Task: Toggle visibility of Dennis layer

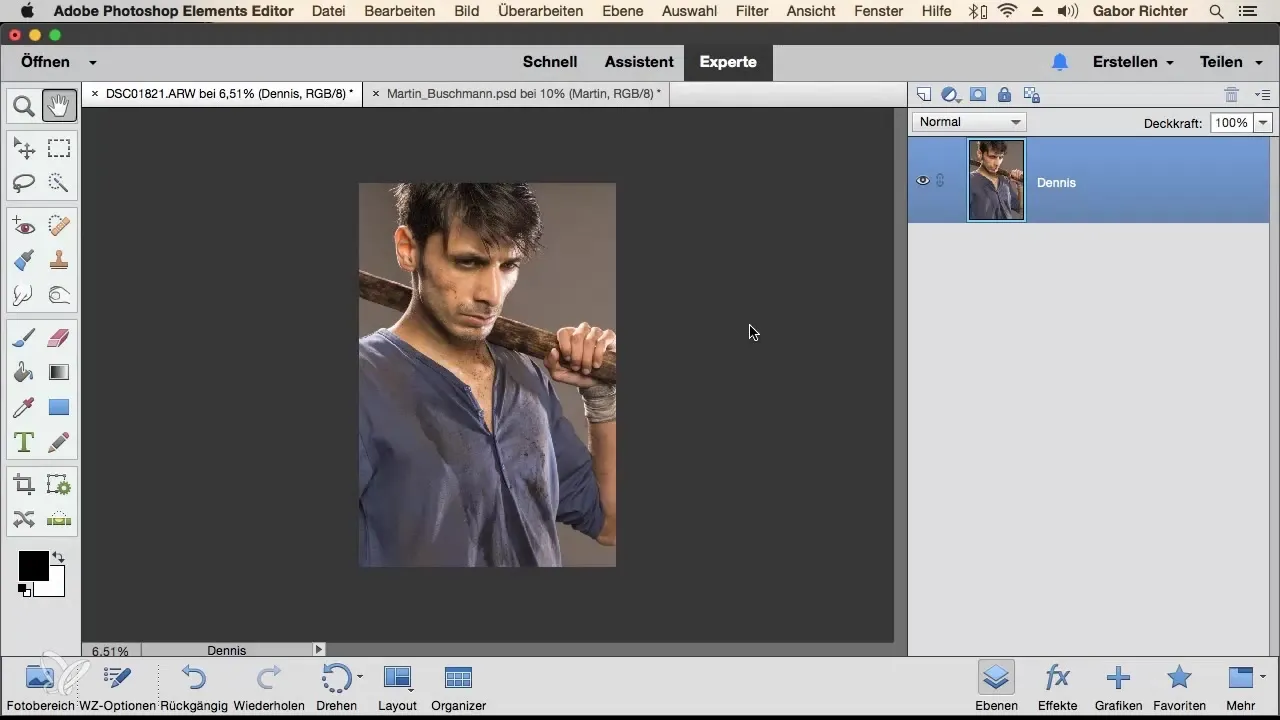Action: pos(923,181)
